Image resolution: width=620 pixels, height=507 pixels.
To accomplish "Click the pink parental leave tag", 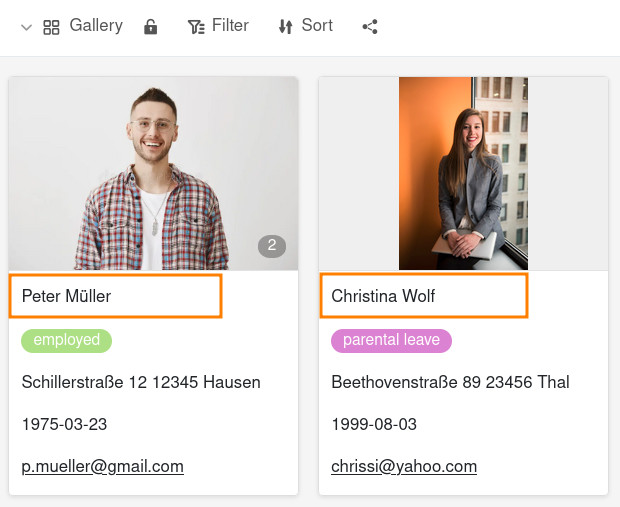I will [391, 340].
